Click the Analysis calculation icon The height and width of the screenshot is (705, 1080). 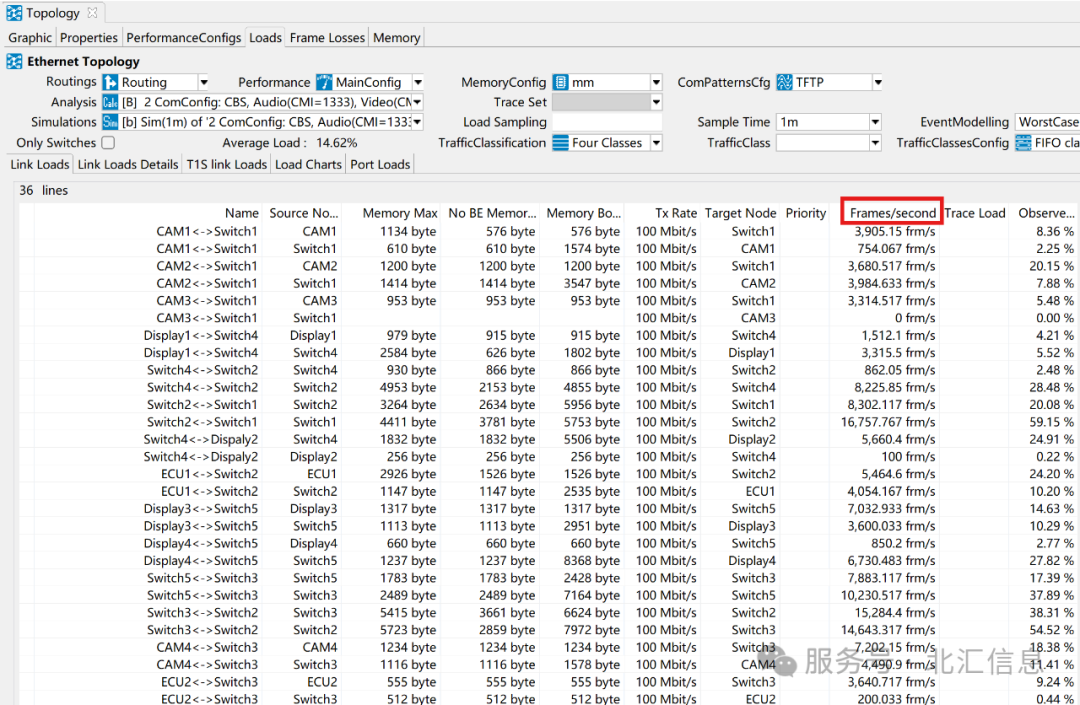click(x=110, y=102)
